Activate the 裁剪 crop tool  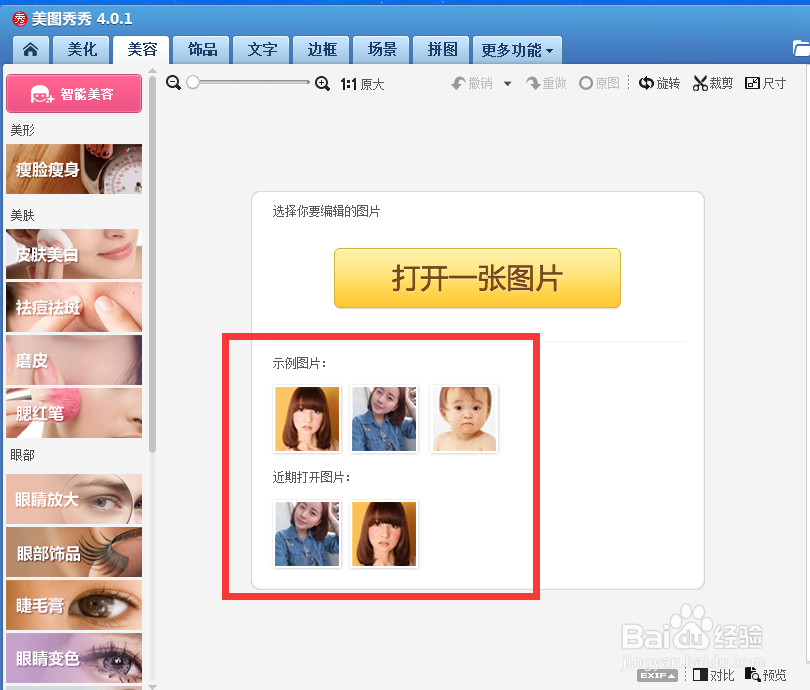(x=712, y=84)
